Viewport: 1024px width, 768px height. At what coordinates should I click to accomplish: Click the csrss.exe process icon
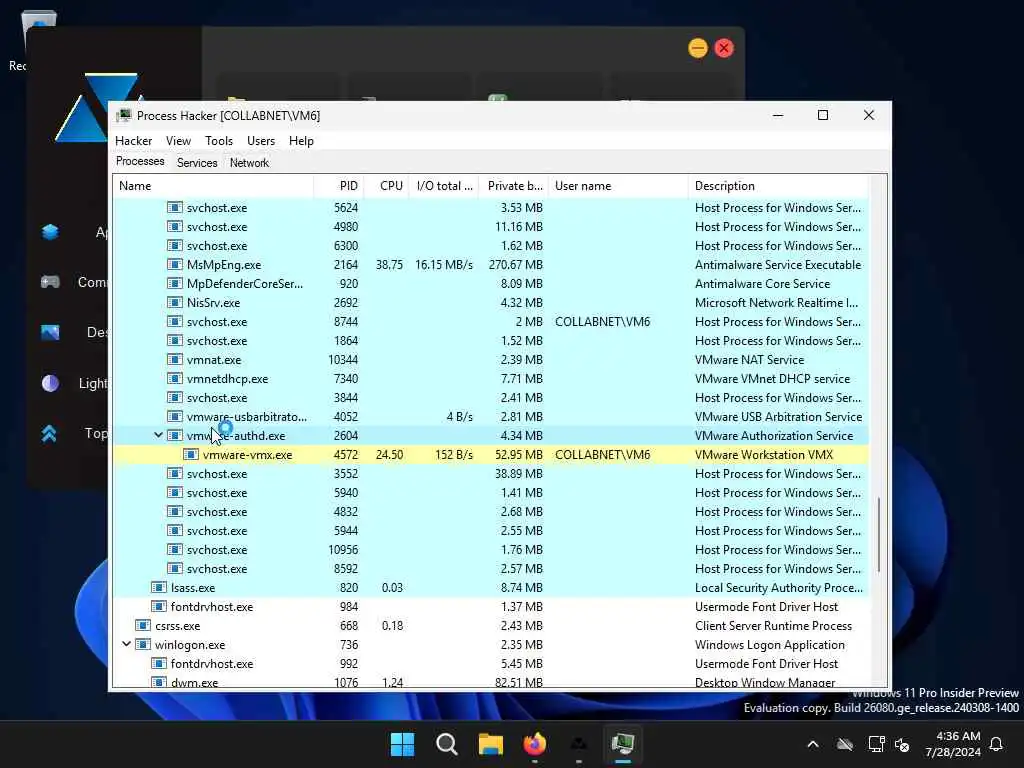tap(142, 625)
